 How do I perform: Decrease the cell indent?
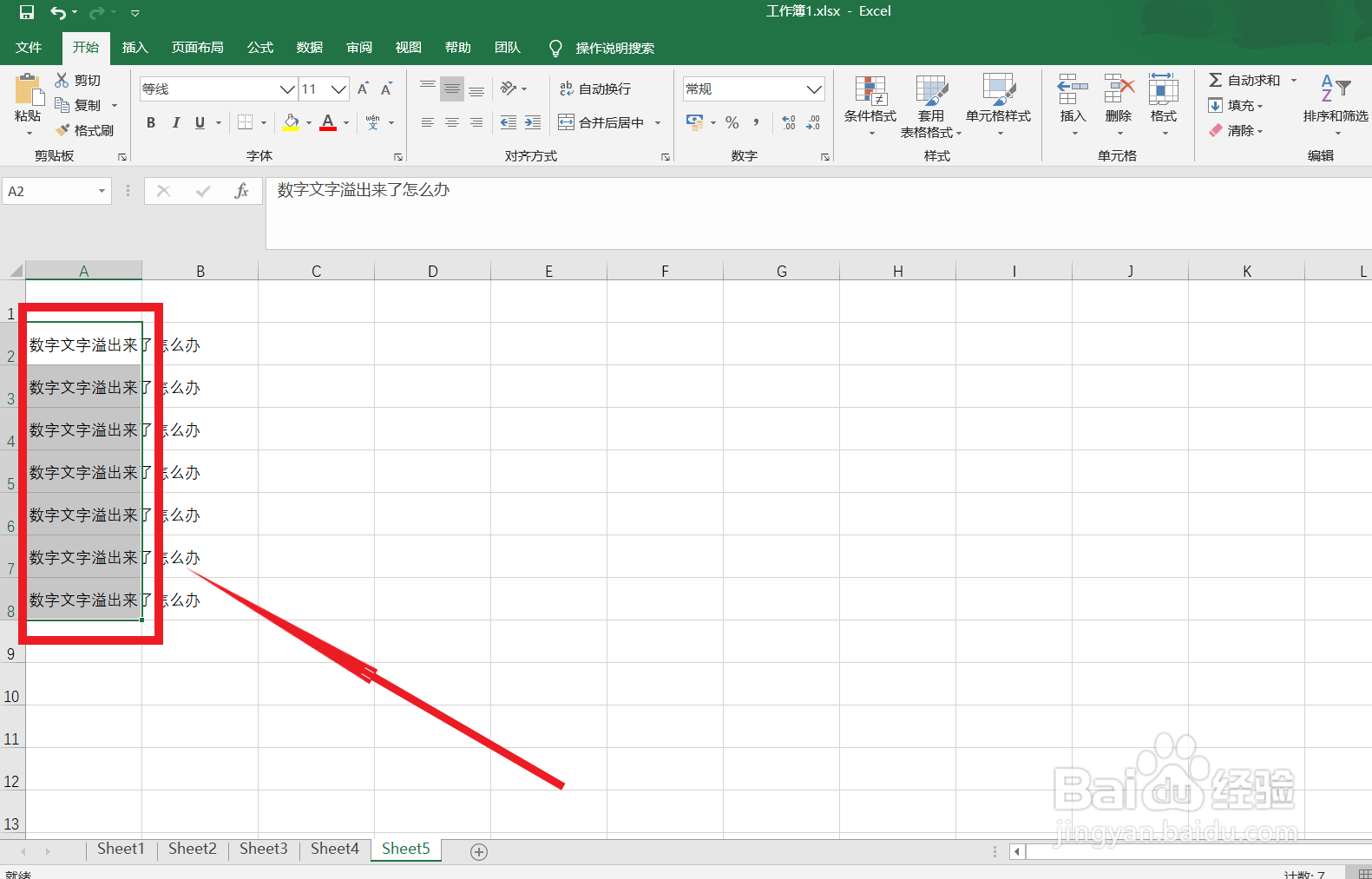509,122
